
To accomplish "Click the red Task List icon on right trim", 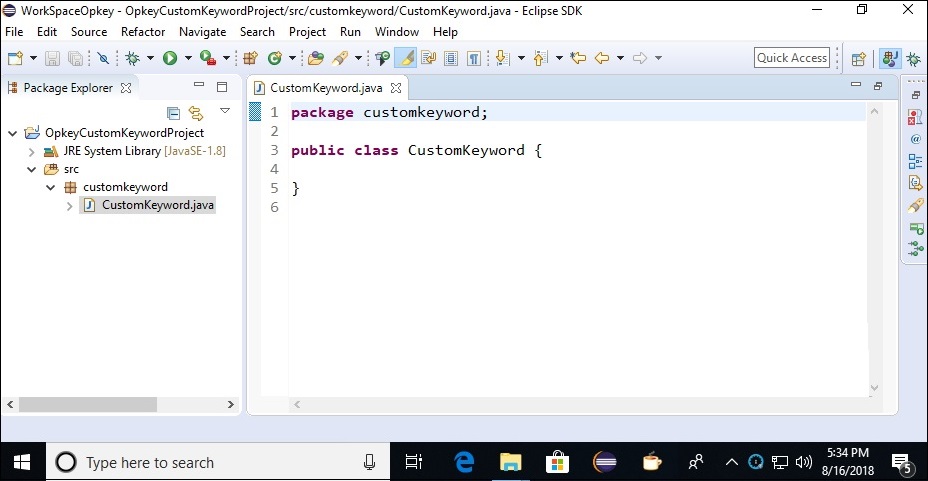I will [x=915, y=117].
